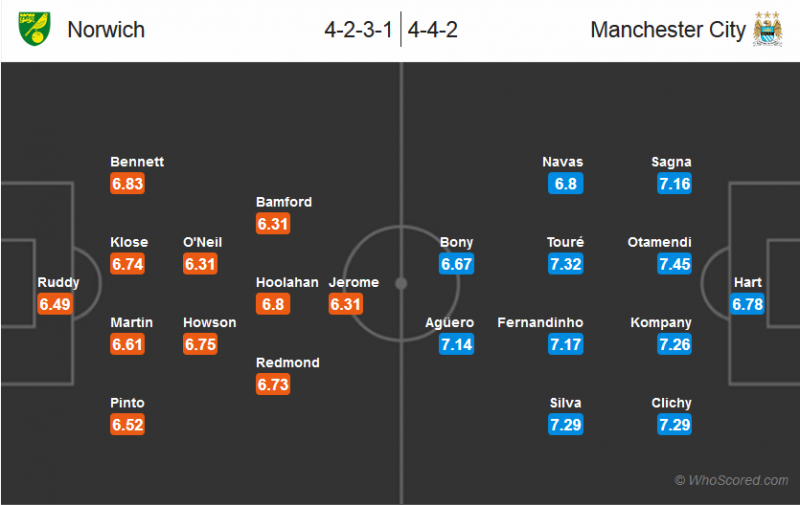Click Hoolahan's 6.8 rating badge
This screenshot has width=800, height=505.
pyautogui.click(x=272, y=305)
